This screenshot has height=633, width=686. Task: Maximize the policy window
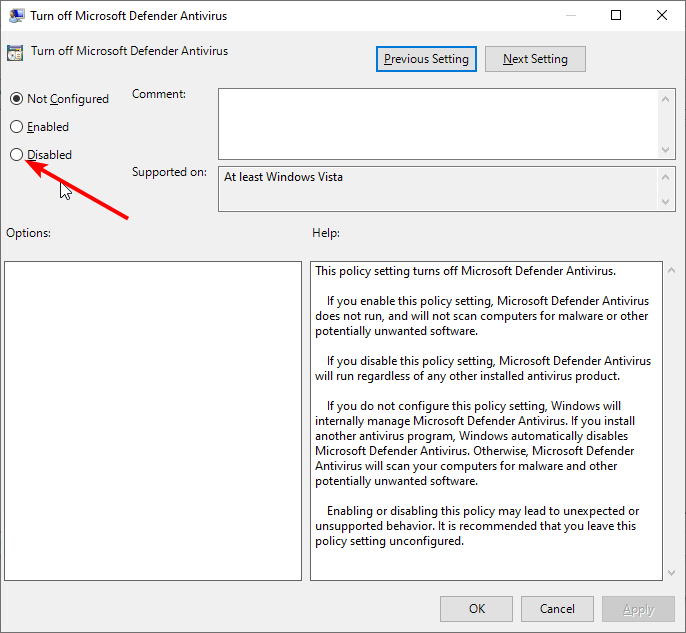[x=616, y=15]
